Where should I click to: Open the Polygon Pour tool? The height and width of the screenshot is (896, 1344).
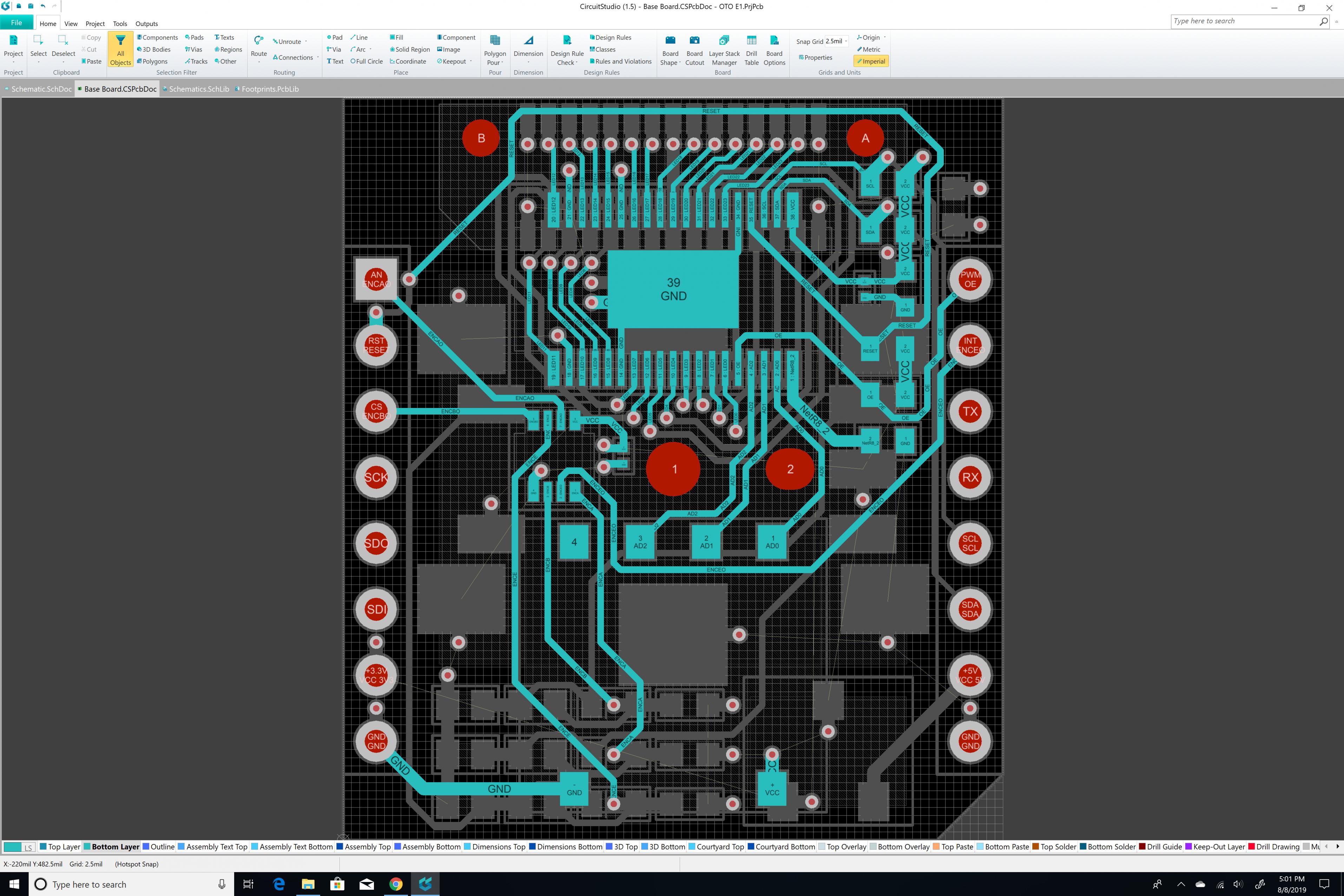click(495, 50)
